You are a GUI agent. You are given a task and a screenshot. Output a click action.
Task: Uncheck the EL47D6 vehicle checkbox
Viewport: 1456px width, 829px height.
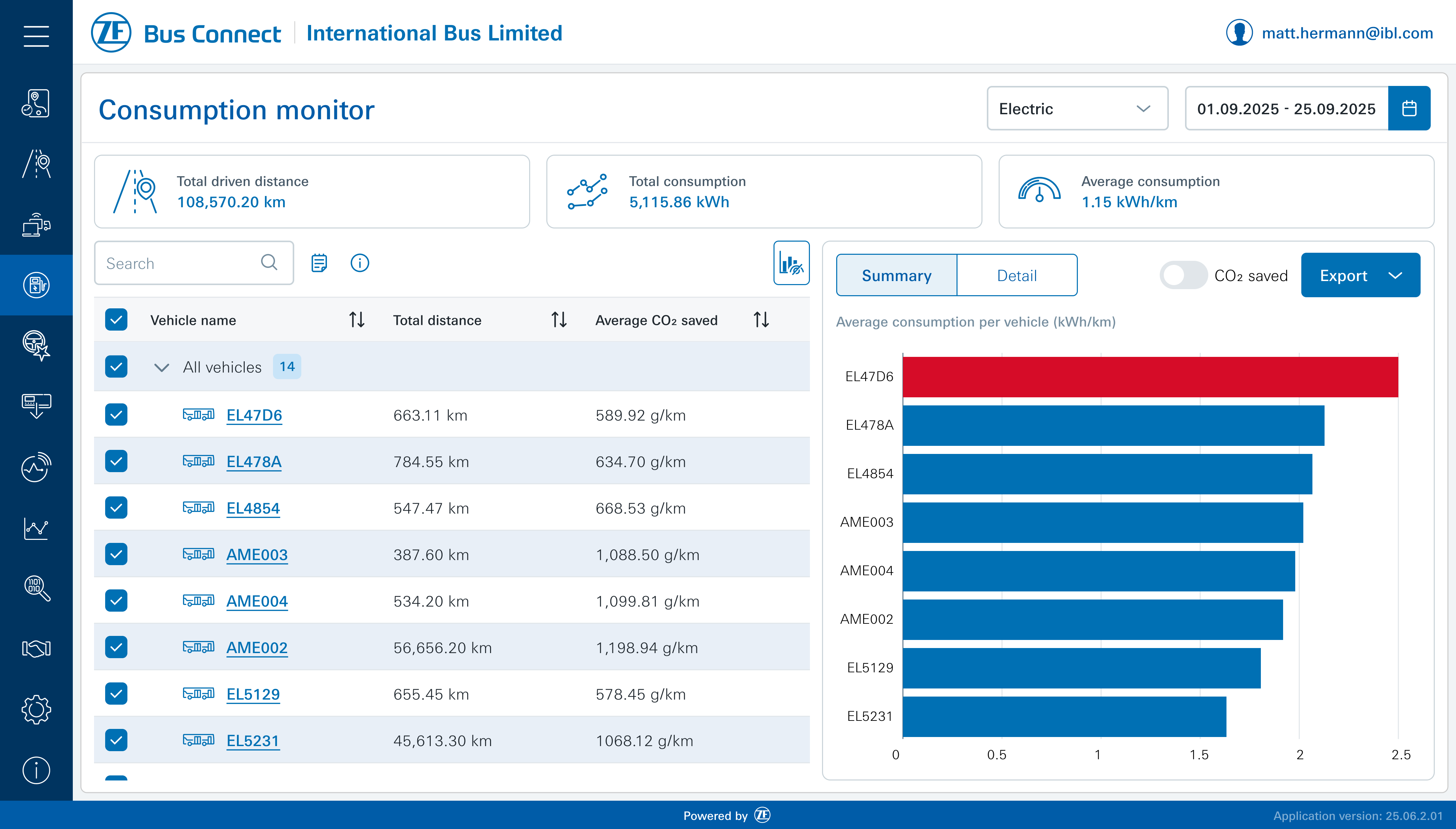(x=116, y=414)
